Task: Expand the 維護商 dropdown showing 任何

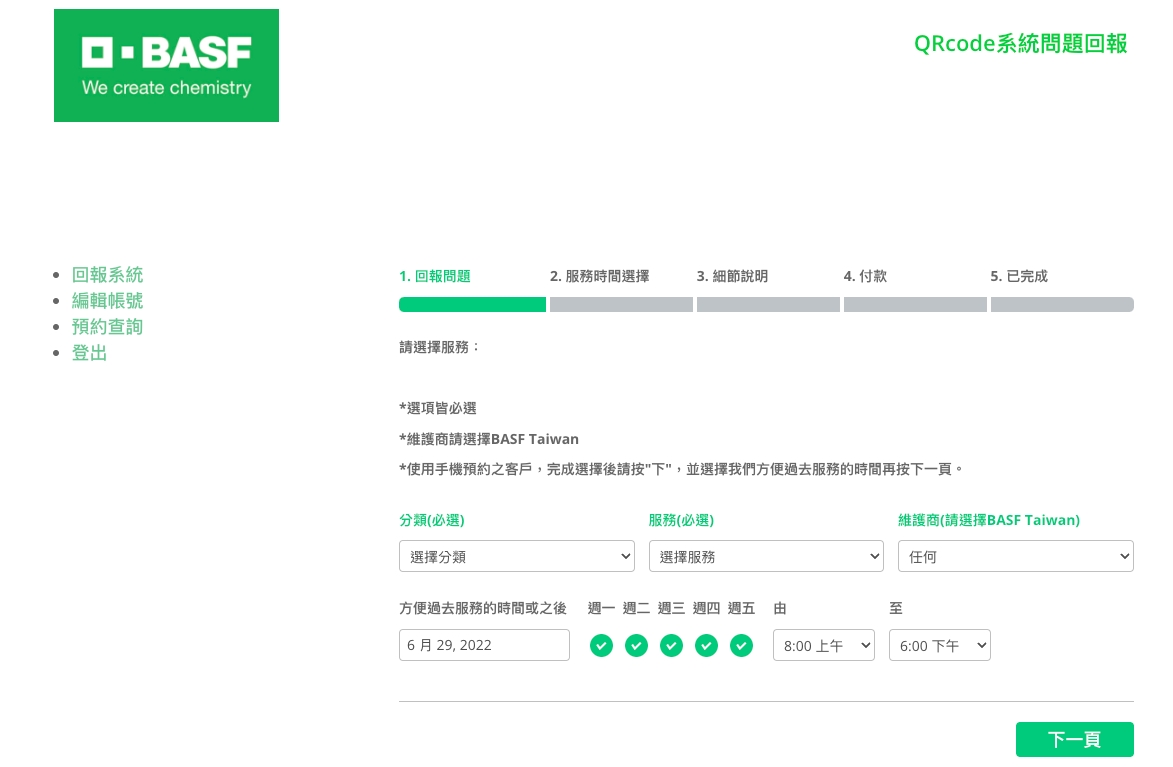Action: 1015,556
